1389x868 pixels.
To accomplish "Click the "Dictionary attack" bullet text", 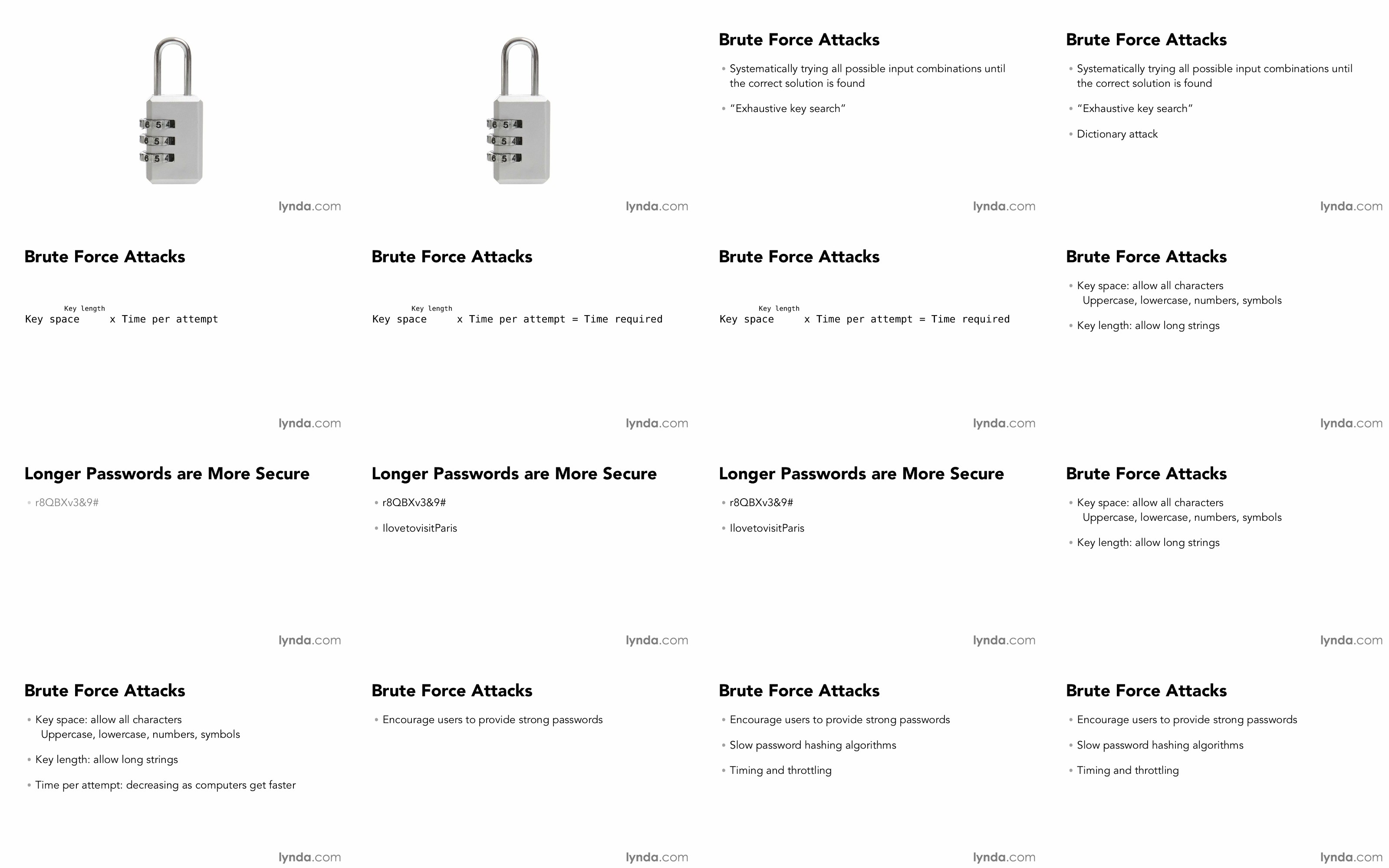I will tap(1117, 135).
